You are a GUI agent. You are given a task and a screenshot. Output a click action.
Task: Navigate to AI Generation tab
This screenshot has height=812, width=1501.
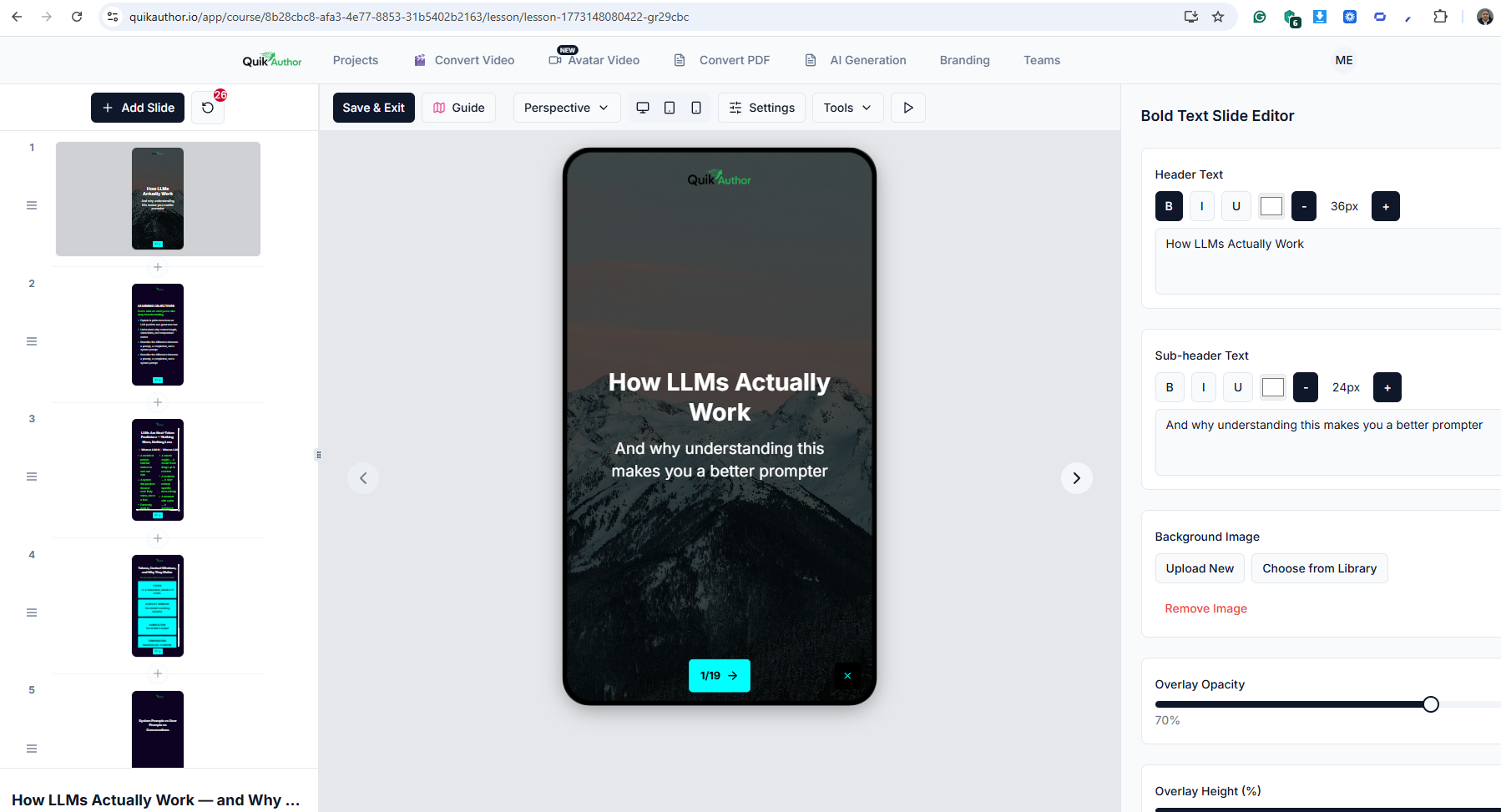856,60
